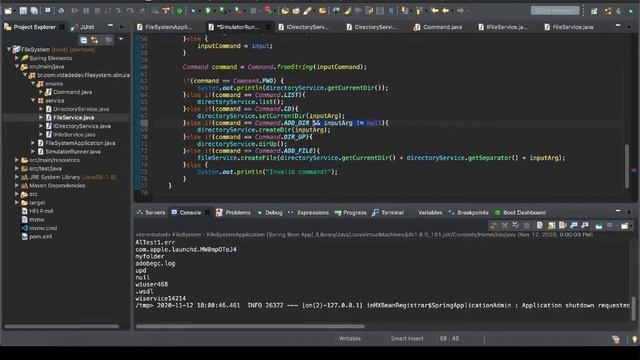
Task: Open the Terminal view tab
Action: coord(388,213)
